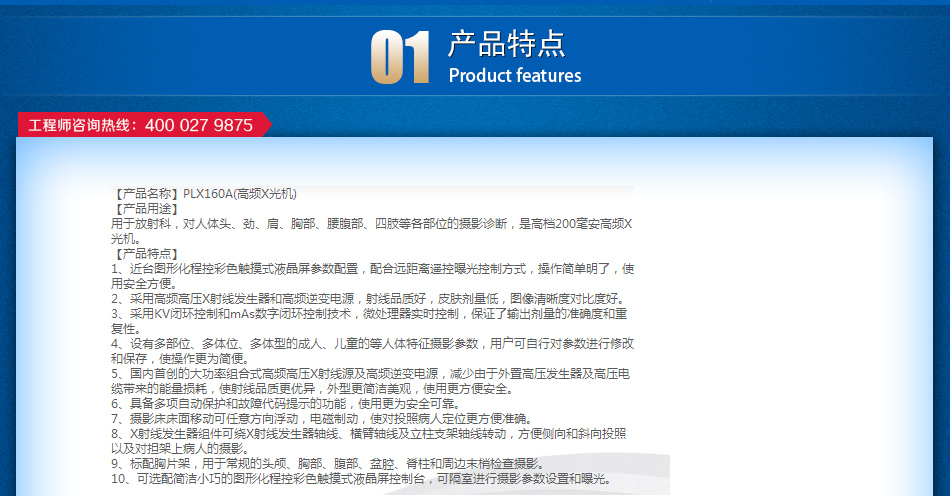
Task: Select feature 10 about the optional touch console
Action: 360,479
